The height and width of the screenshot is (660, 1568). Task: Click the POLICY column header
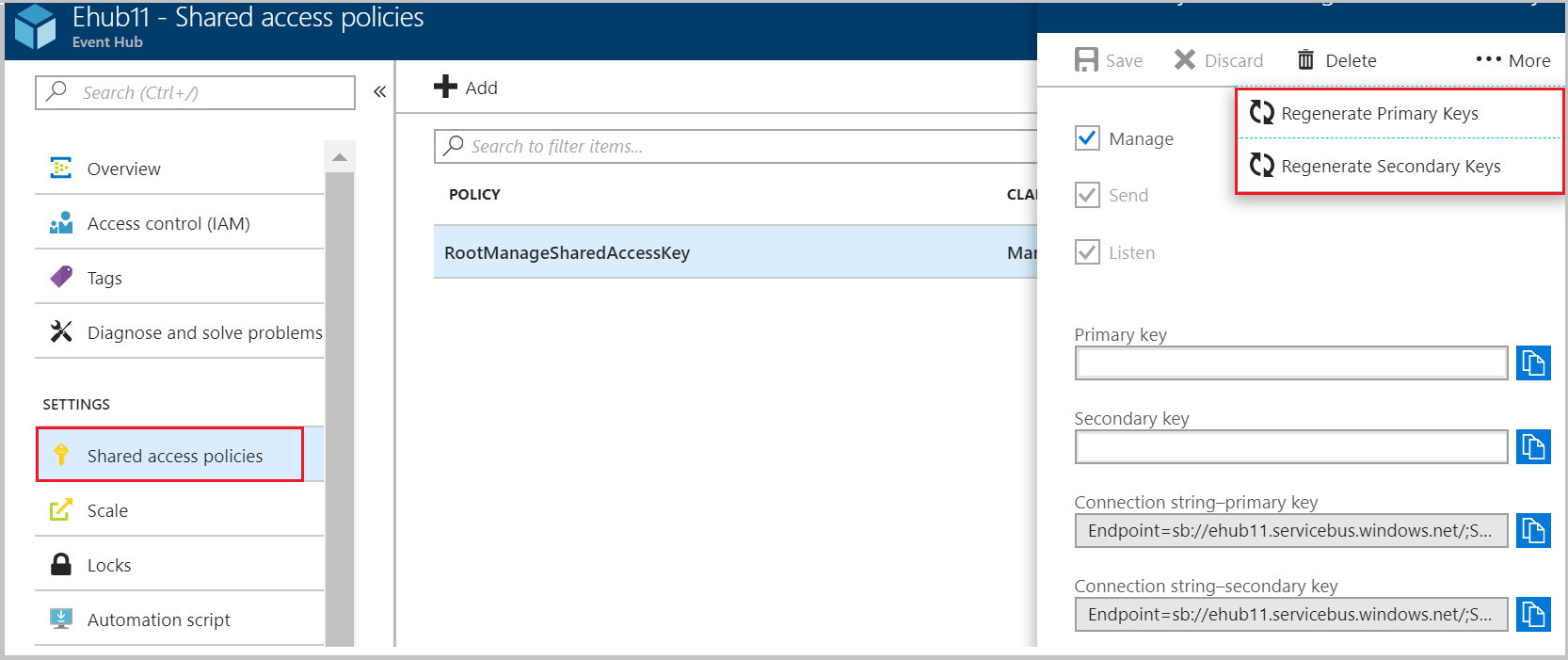click(474, 194)
